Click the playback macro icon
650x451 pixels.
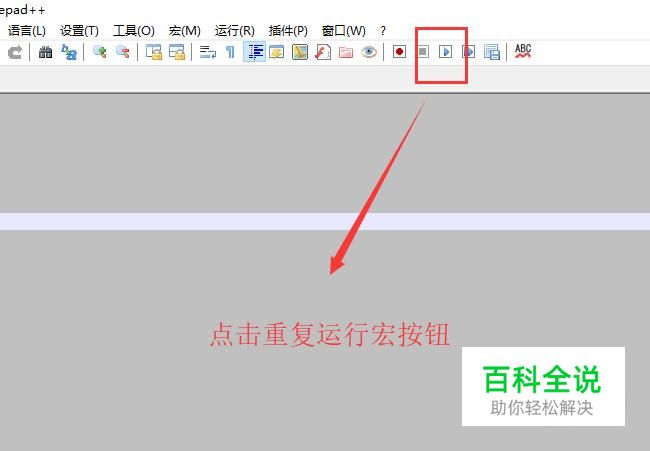(446, 52)
